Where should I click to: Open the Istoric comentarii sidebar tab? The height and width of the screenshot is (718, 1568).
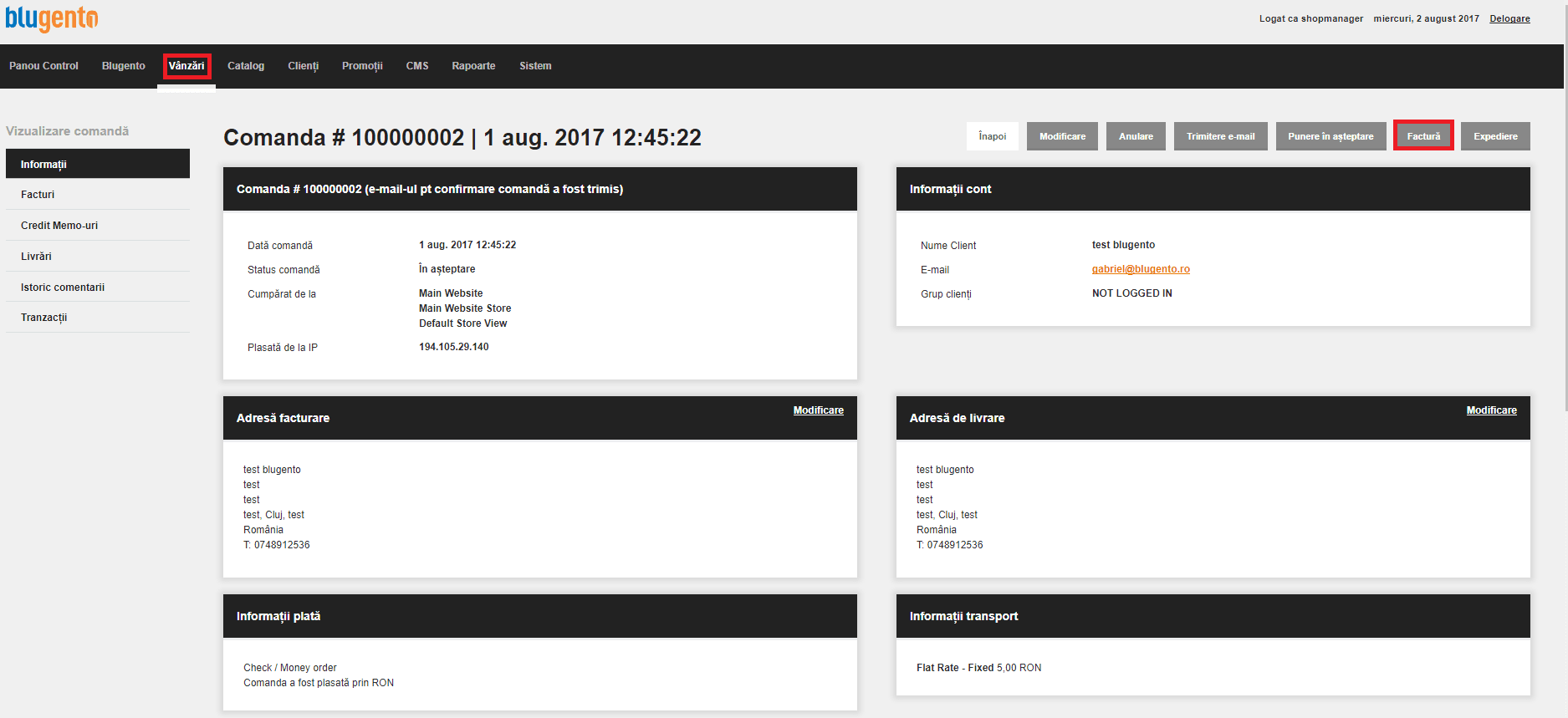pyautogui.click(x=98, y=288)
